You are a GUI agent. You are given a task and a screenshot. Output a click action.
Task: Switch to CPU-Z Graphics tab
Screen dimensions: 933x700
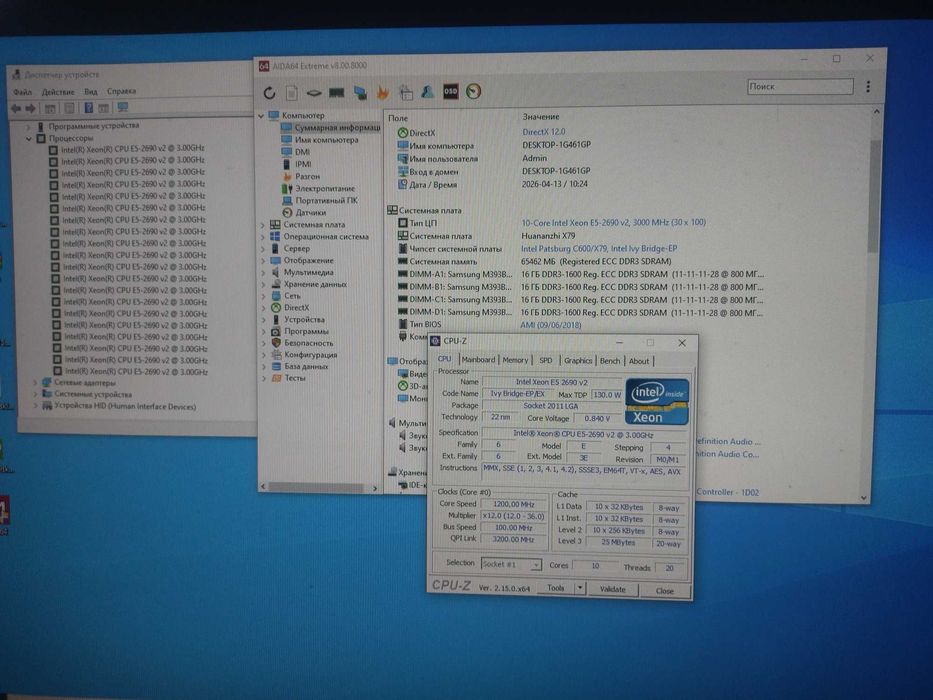[x=578, y=361]
